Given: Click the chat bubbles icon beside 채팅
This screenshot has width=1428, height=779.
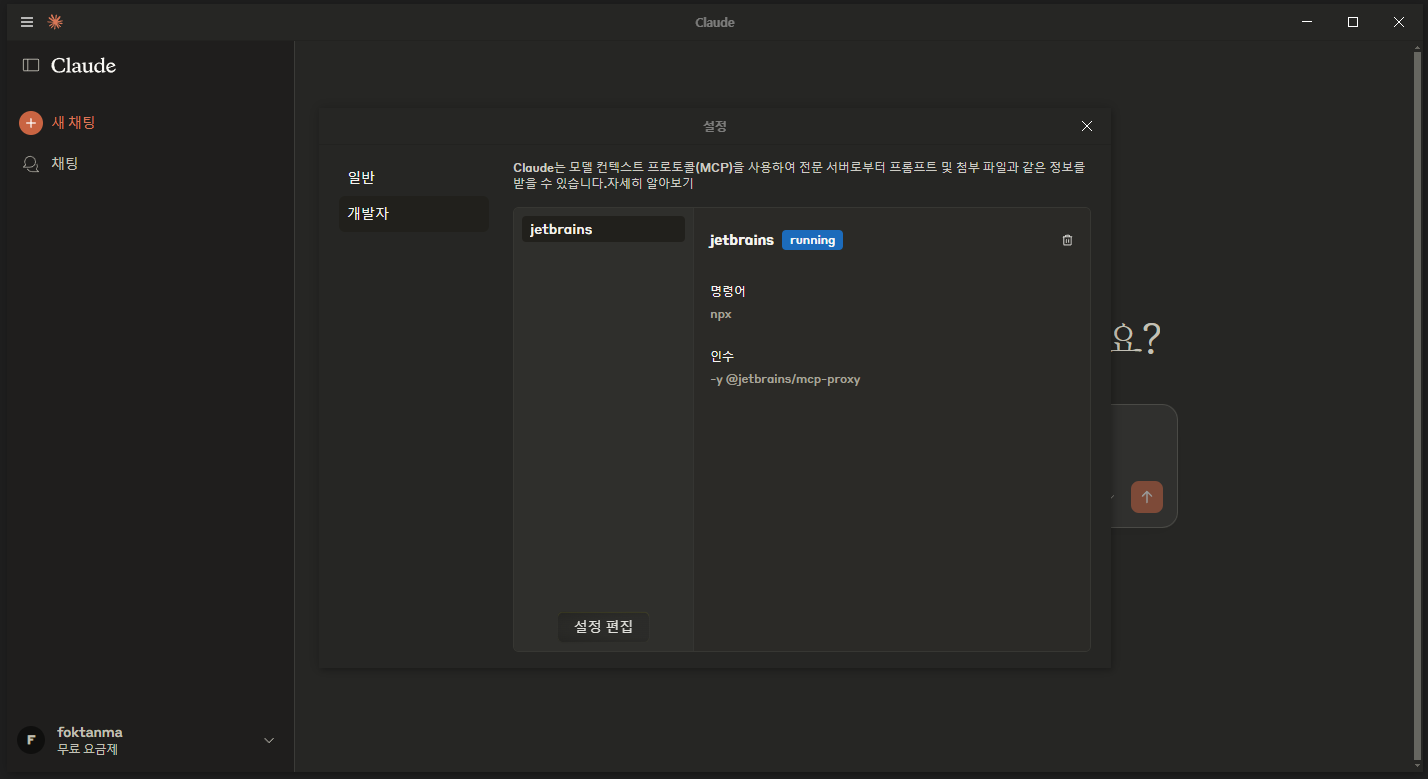Looking at the screenshot, I should click(x=31, y=163).
